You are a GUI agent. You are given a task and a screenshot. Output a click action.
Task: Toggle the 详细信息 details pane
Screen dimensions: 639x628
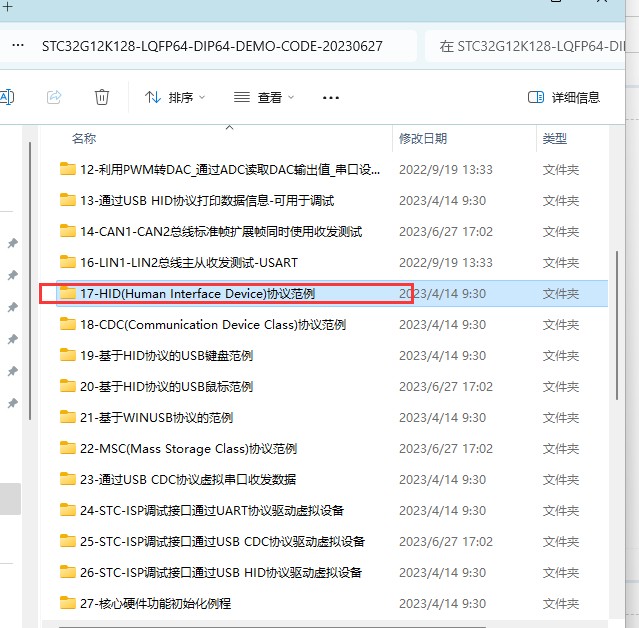(564, 97)
